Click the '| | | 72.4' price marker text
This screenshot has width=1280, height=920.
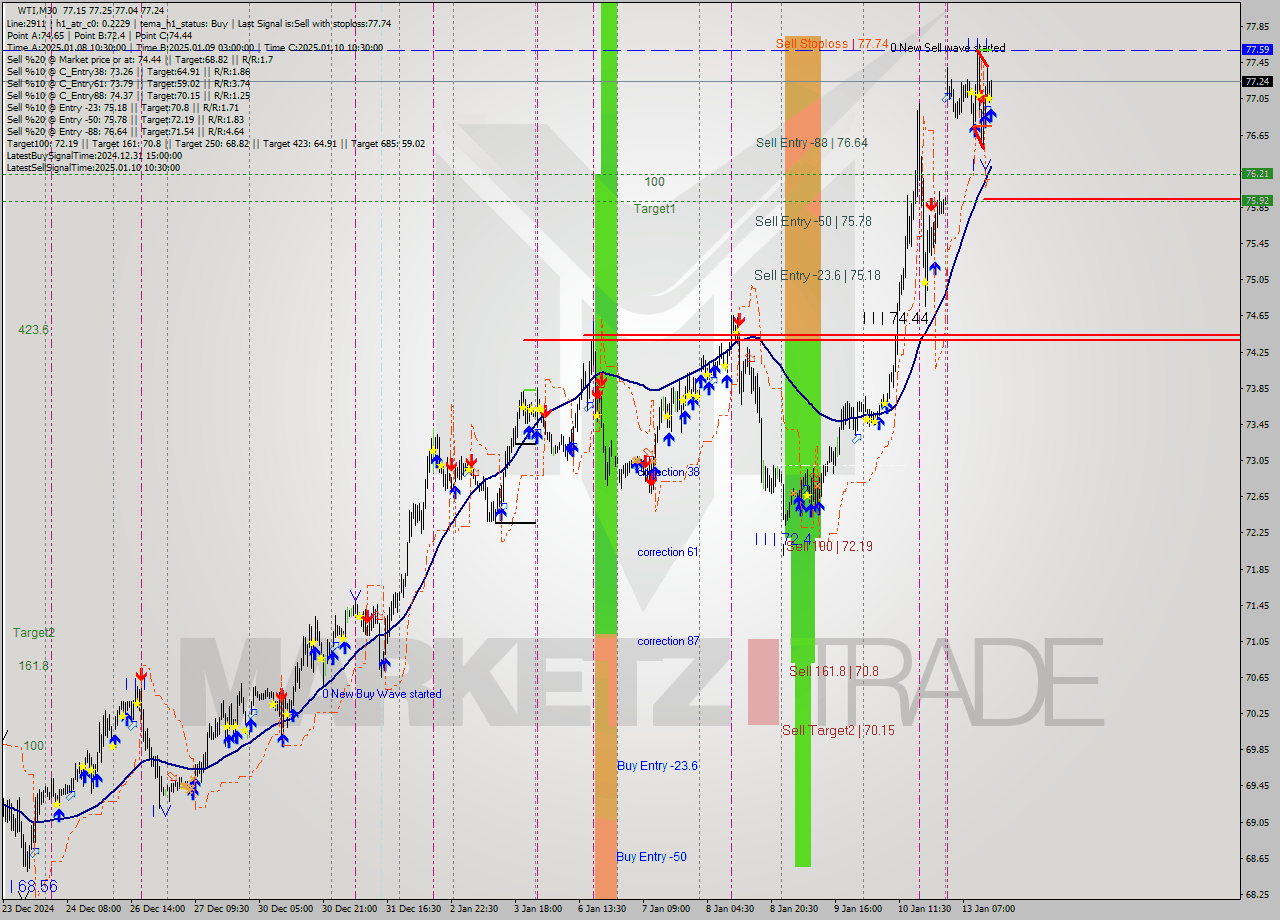click(783, 538)
